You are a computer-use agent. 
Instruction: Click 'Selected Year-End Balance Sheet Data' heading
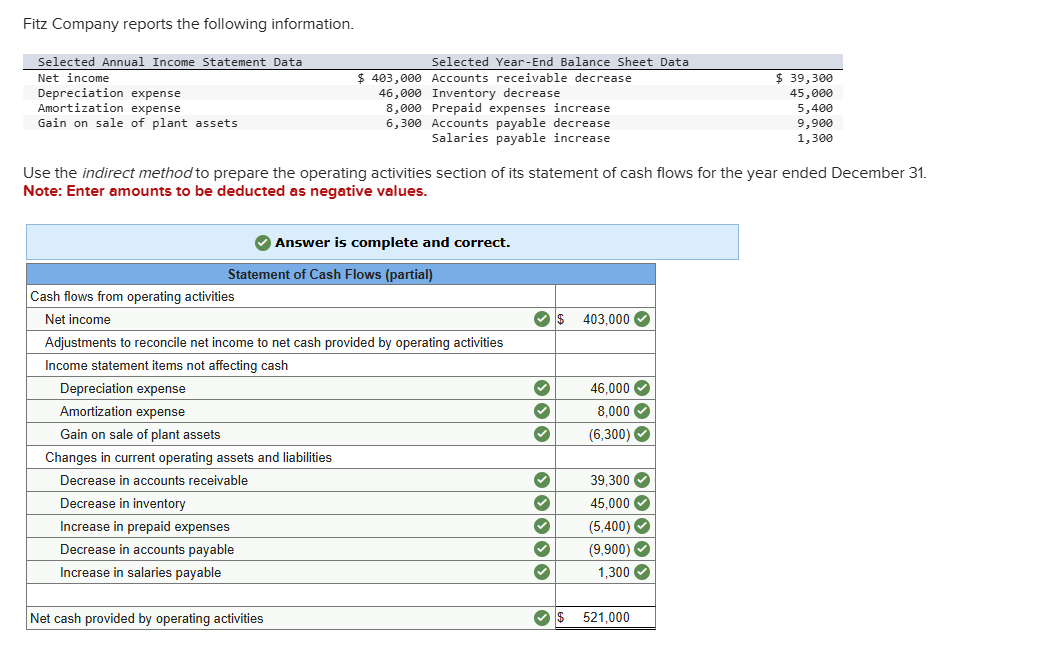(x=560, y=62)
